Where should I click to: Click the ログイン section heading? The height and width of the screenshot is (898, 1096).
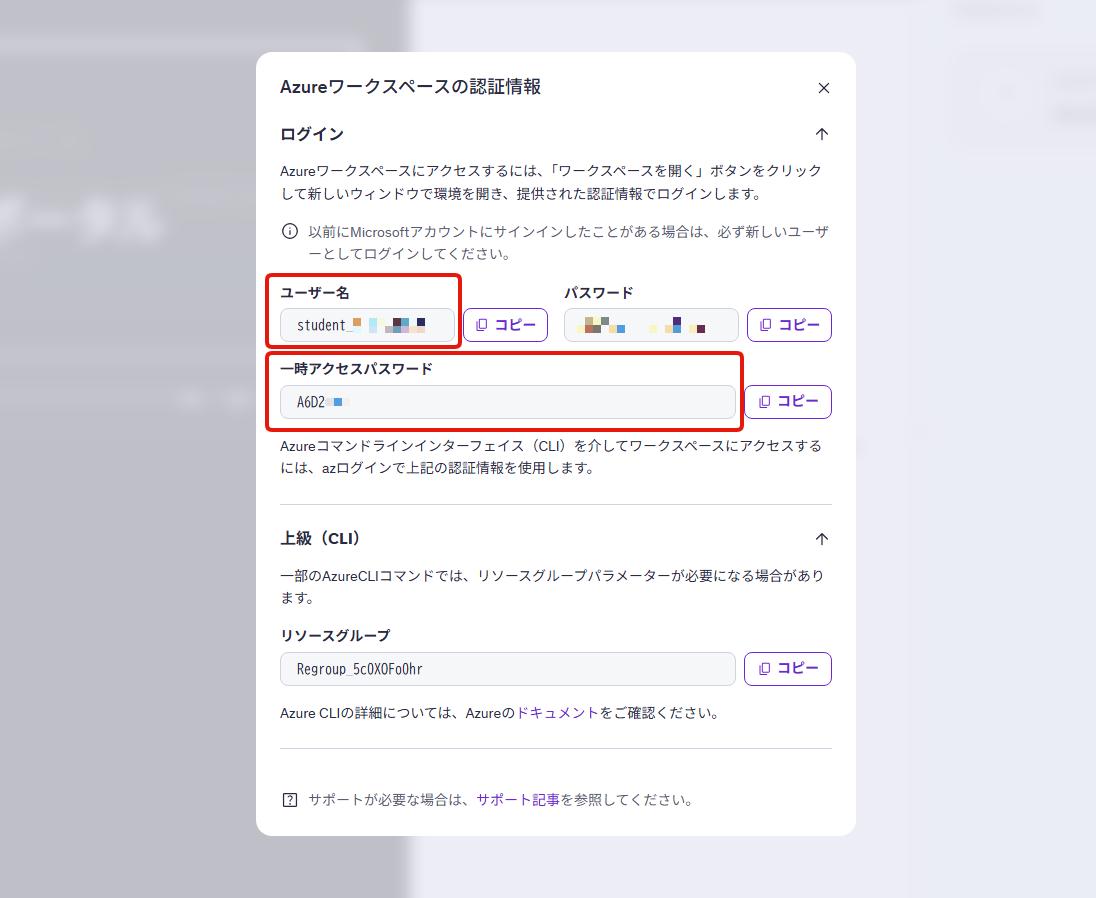(x=312, y=134)
